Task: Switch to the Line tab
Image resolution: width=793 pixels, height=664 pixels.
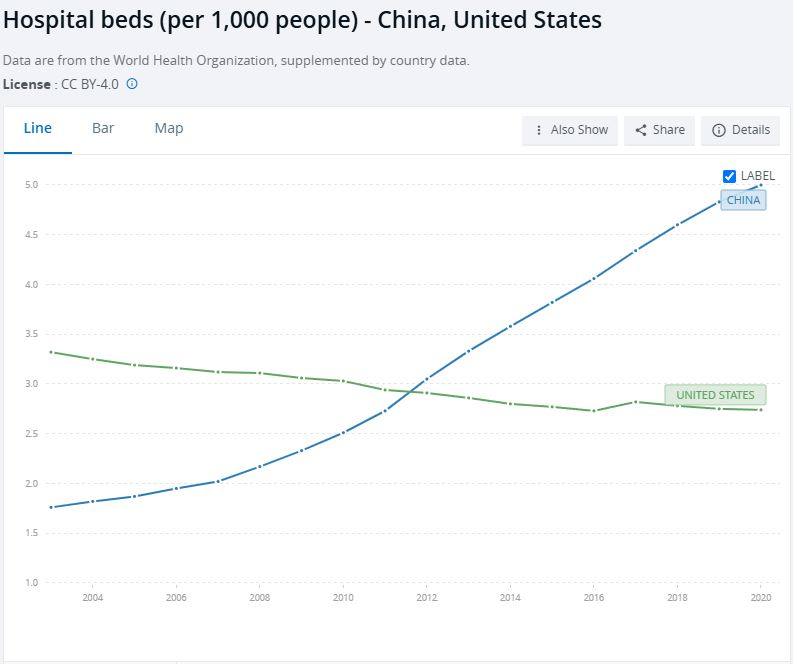Action: click(x=38, y=128)
